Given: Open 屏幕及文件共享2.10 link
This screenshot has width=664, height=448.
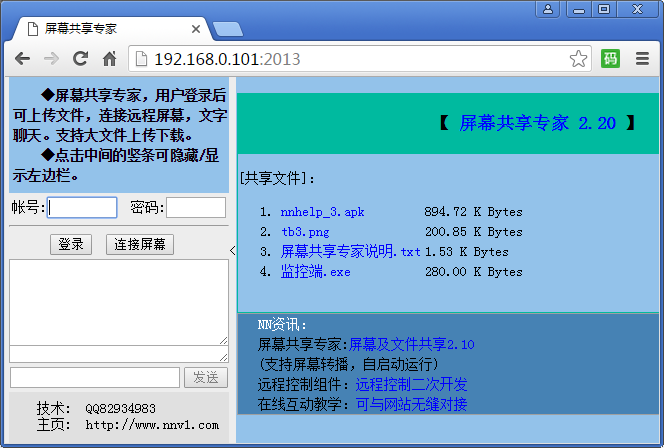Looking at the screenshot, I should pos(412,344).
